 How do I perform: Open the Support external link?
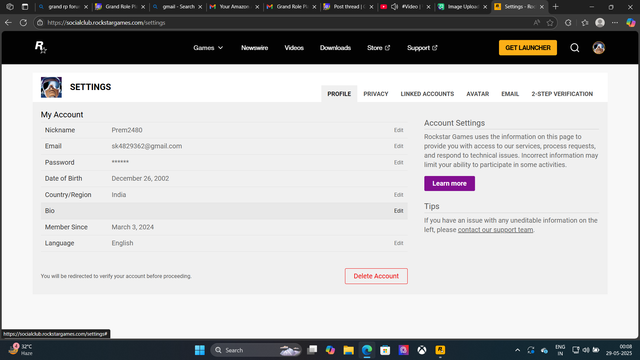pyautogui.click(x=422, y=48)
